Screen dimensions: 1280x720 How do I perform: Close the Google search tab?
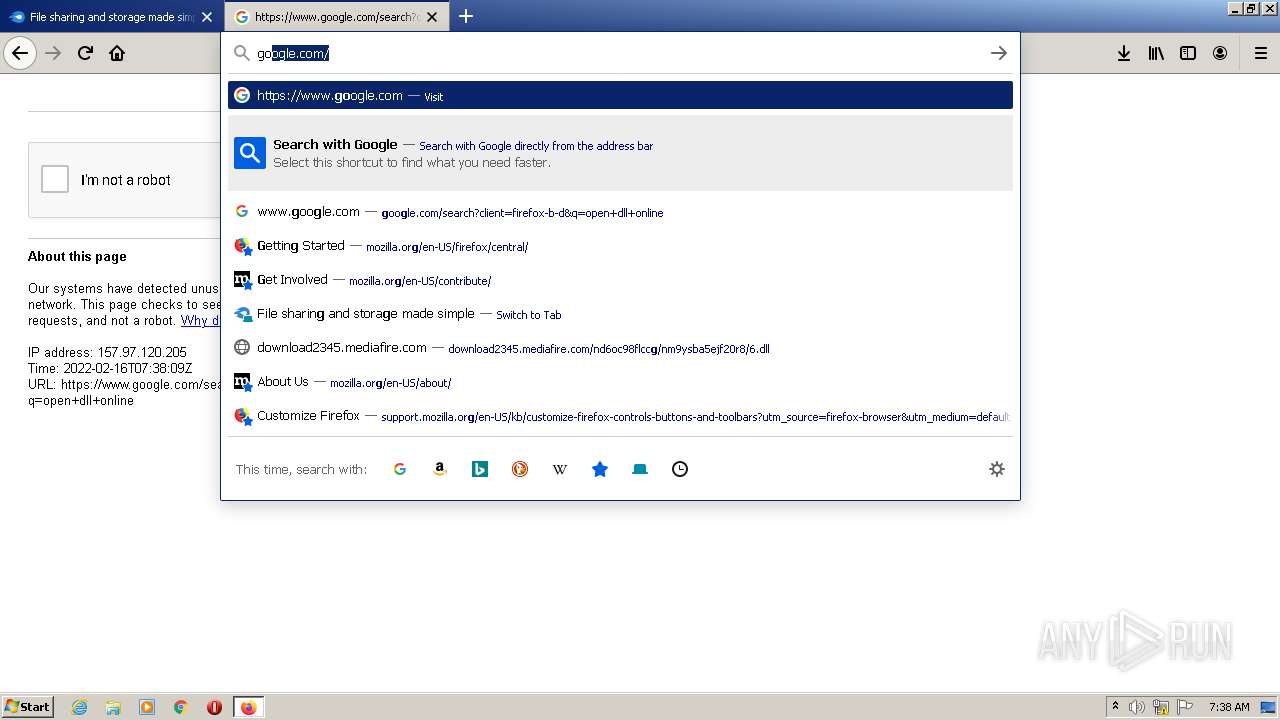pyautogui.click(x=432, y=17)
